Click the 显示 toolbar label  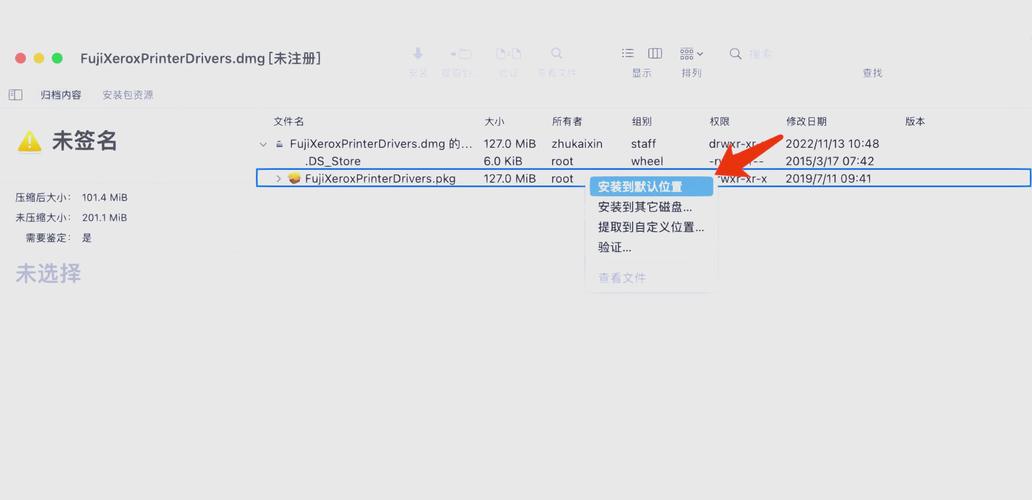642,73
